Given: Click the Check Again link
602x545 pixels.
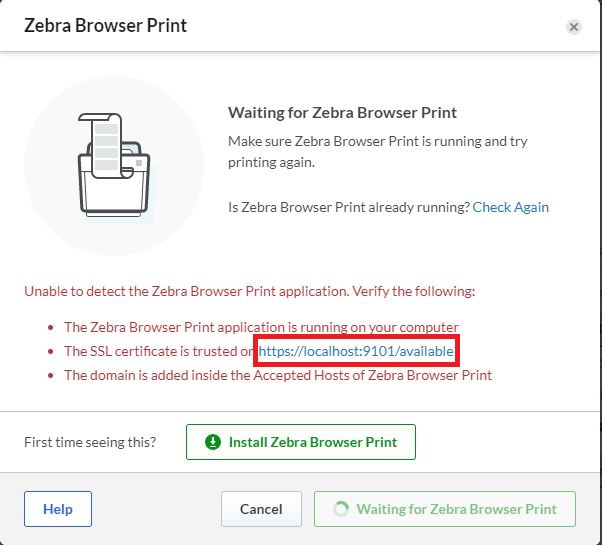Looking at the screenshot, I should tap(510, 207).
